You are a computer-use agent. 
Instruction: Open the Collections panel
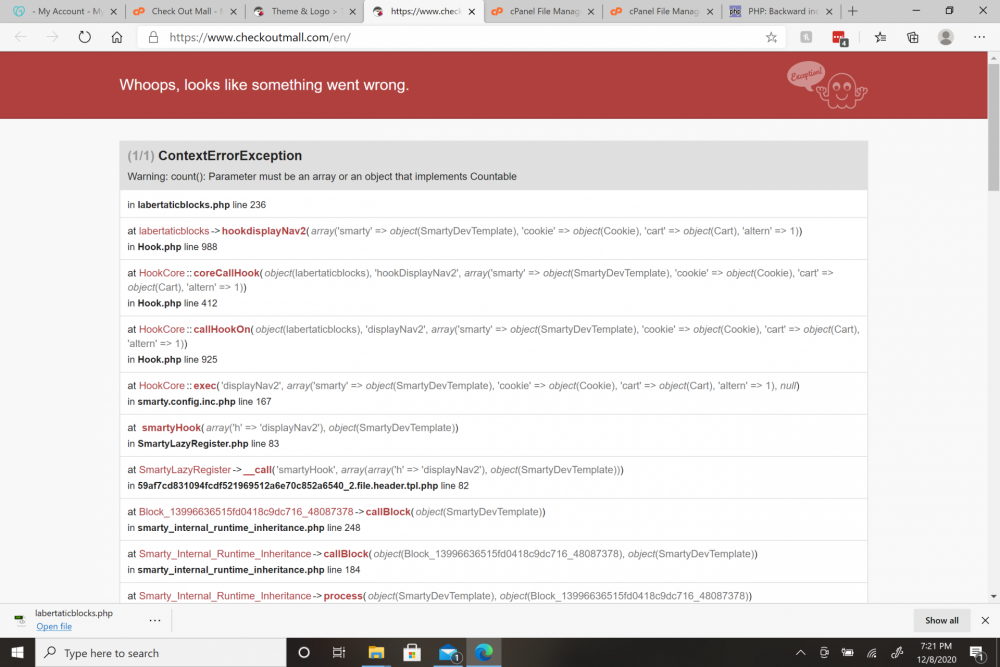coord(912,37)
